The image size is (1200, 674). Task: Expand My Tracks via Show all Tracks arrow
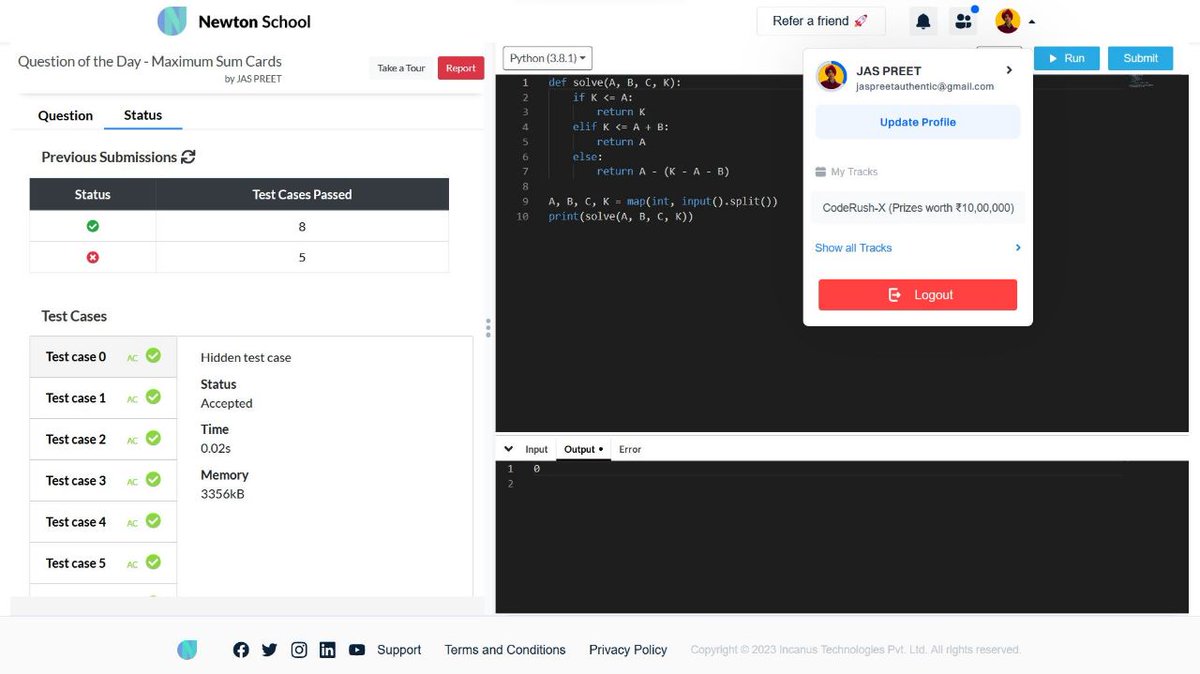(x=1017, y=247)
